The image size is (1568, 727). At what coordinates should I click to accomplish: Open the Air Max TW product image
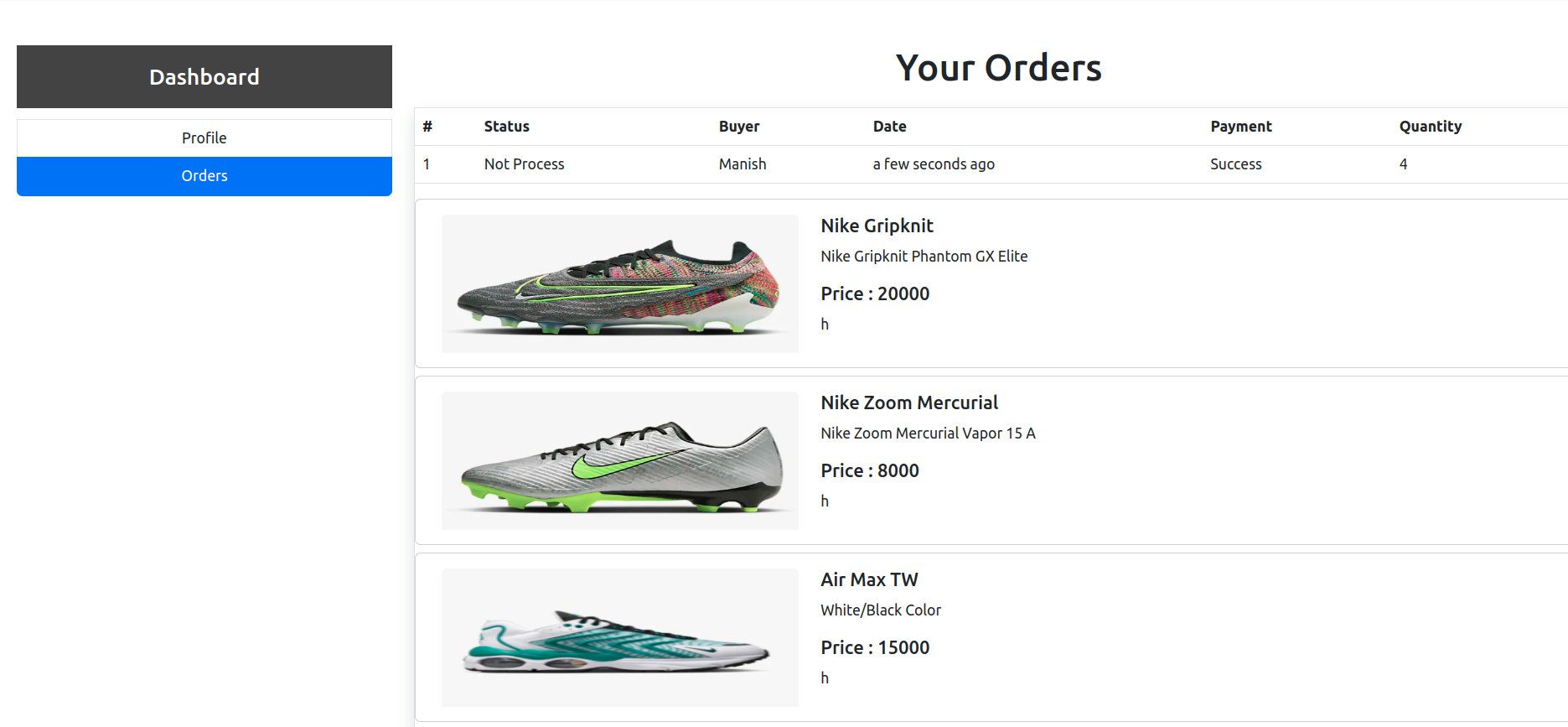point(619,637)
